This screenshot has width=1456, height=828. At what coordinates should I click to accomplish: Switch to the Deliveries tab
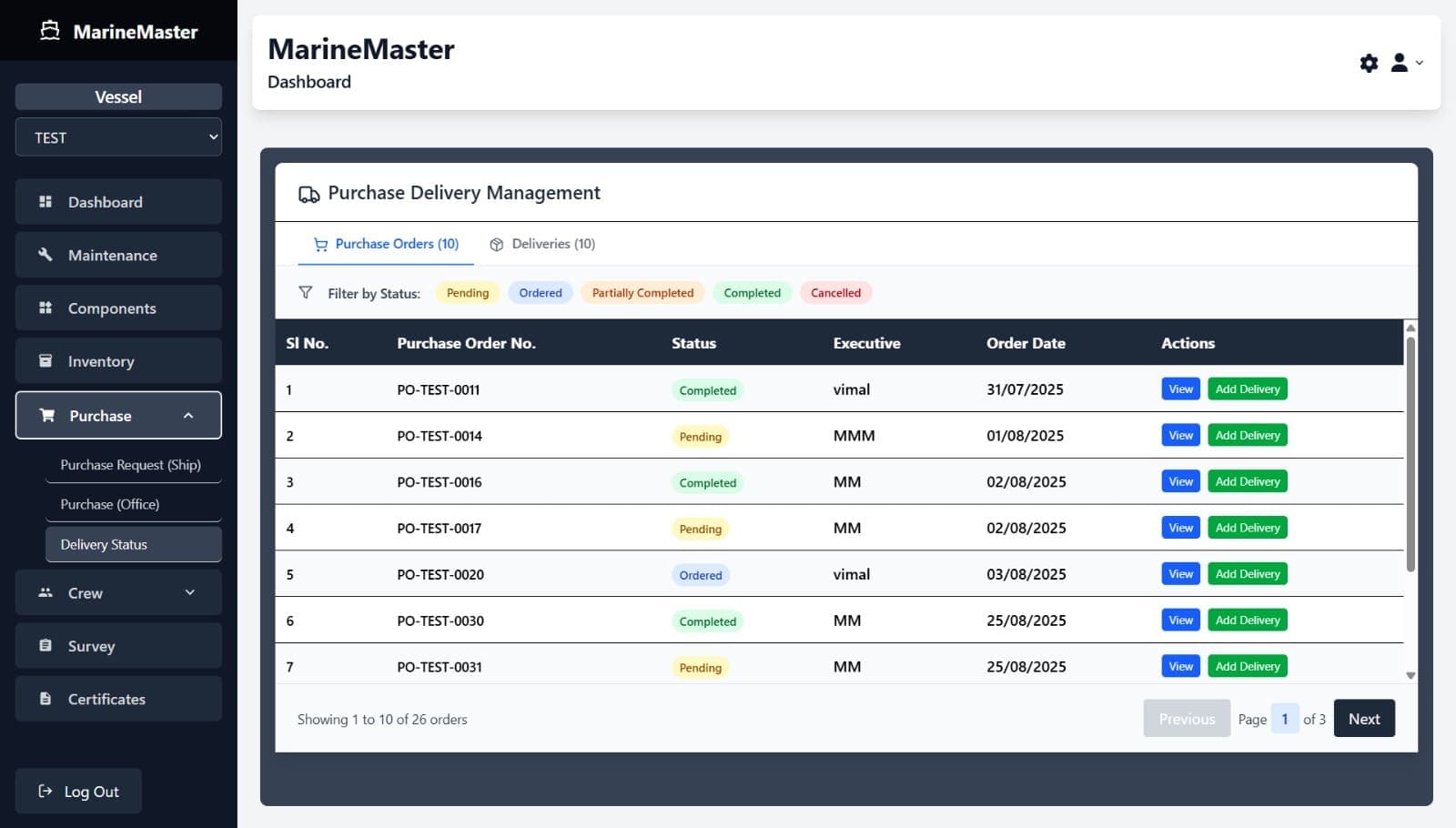tap(542, 244)
